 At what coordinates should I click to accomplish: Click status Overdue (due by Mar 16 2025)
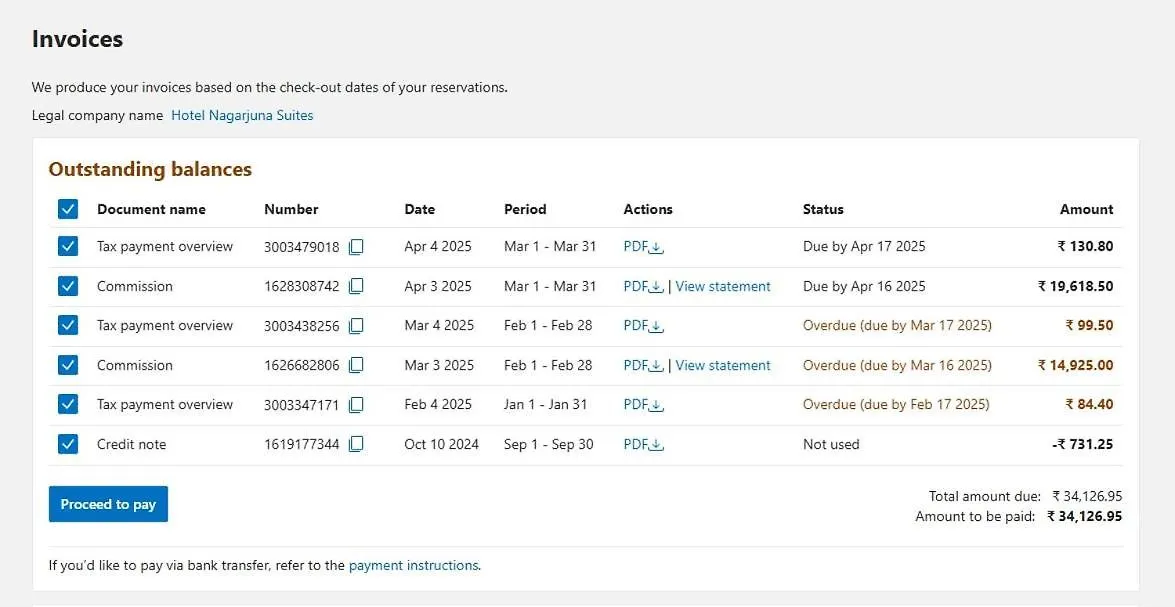[x=897, y=366]
